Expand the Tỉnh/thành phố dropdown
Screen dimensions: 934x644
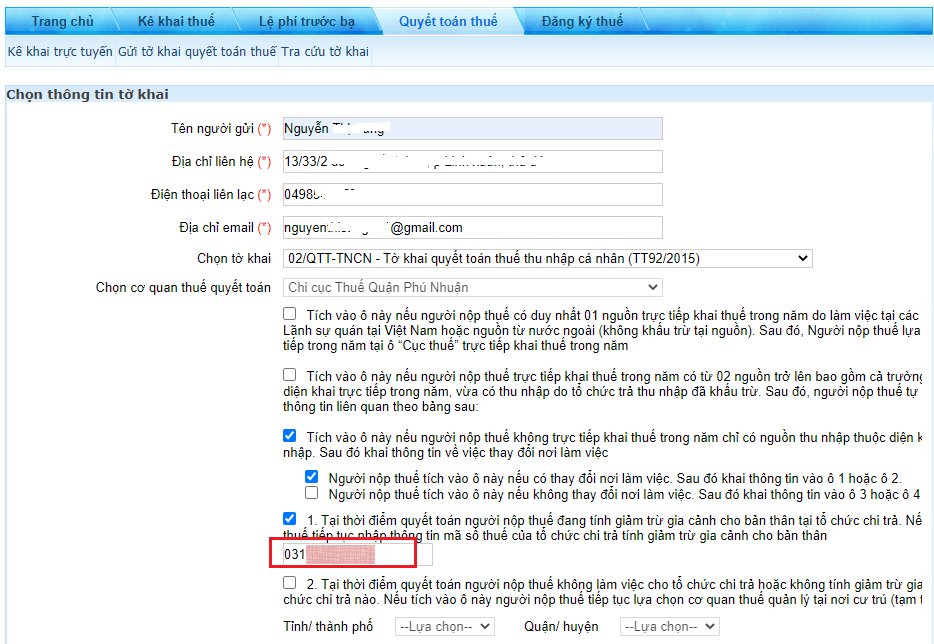[444, 627]
